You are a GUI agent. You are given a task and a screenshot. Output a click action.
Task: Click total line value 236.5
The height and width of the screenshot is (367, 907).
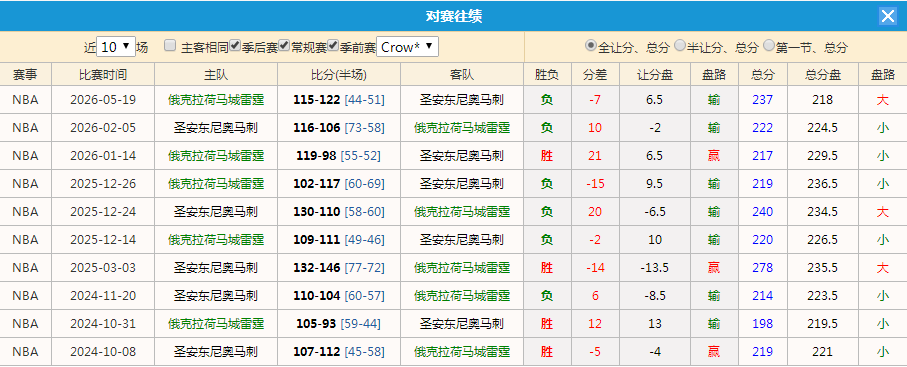click(x=823, y=184)
